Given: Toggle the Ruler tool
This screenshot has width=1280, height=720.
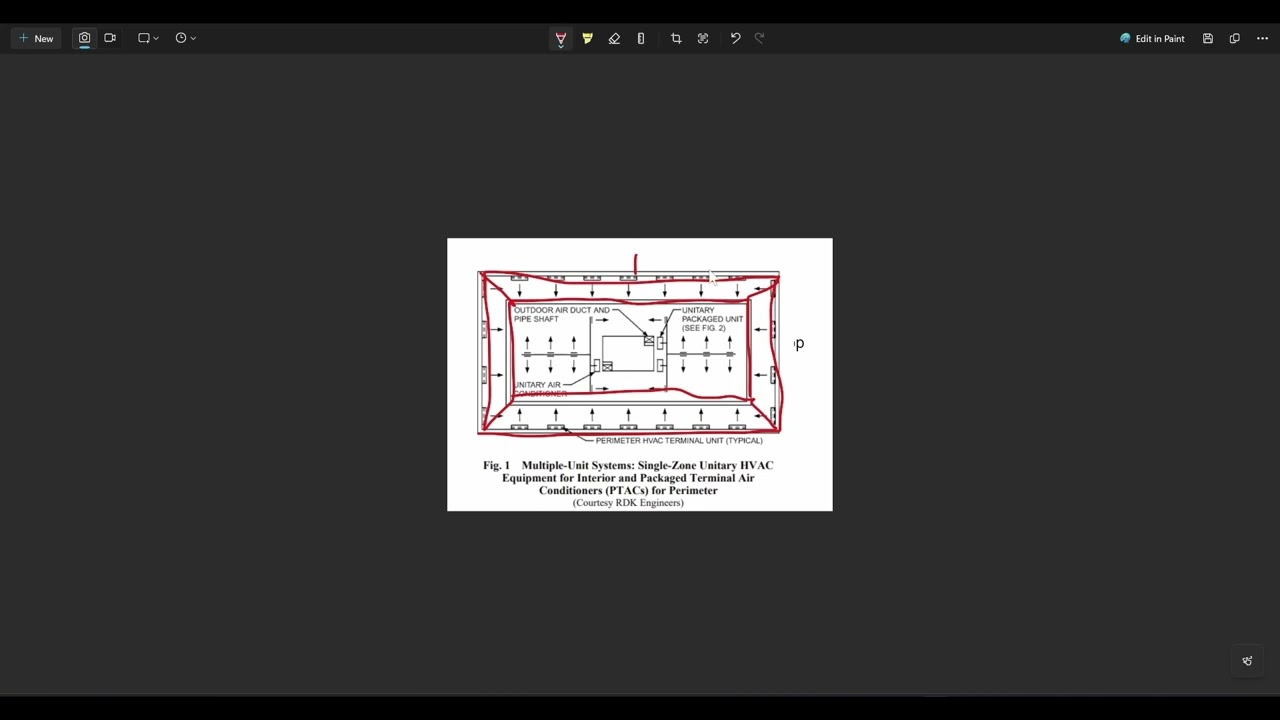Looking at the screenshot, I should tap(641, 38).
